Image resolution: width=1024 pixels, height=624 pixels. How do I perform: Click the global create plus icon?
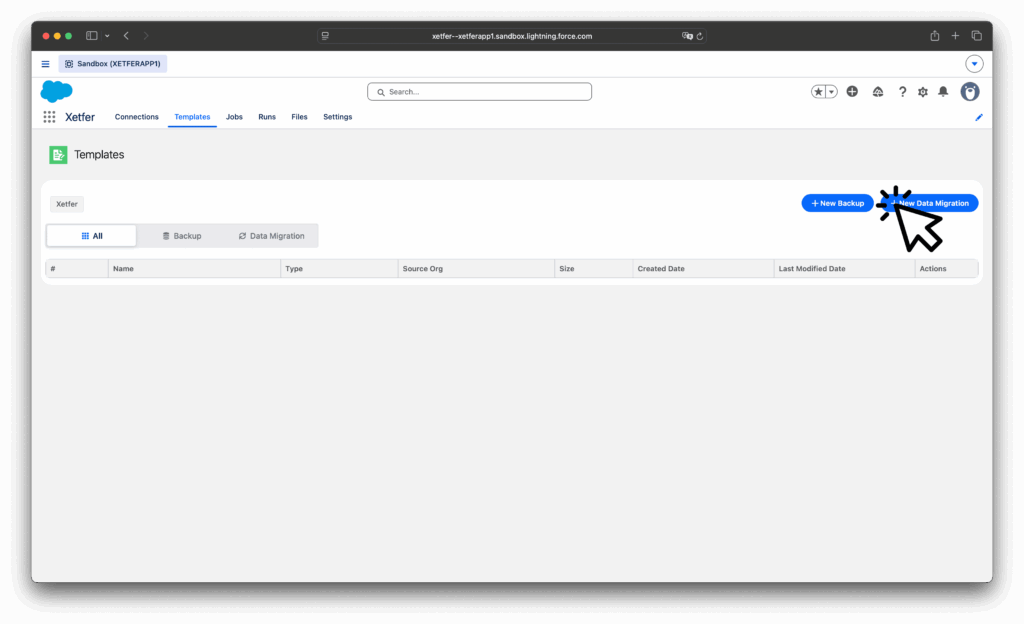pyautogui.click(x=852, y=92)
